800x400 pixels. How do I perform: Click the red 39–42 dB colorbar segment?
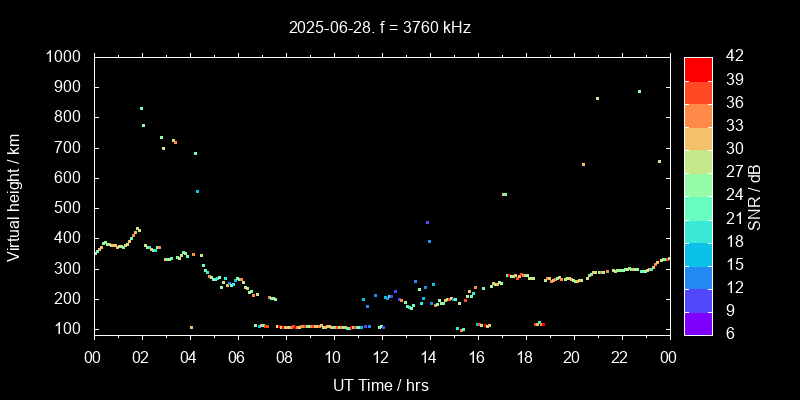point(698,68)
